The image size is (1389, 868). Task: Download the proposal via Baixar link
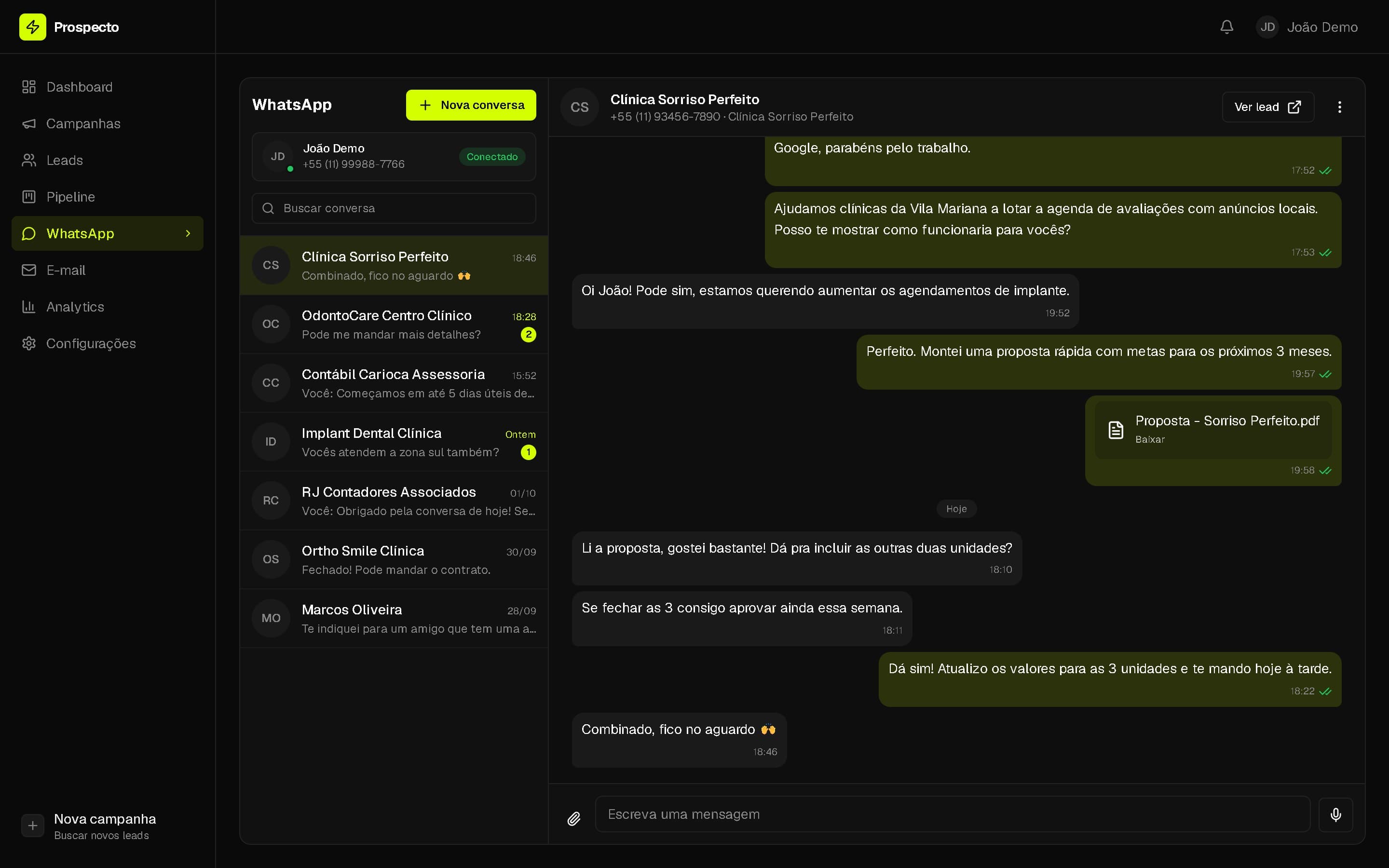(1150, 440)
